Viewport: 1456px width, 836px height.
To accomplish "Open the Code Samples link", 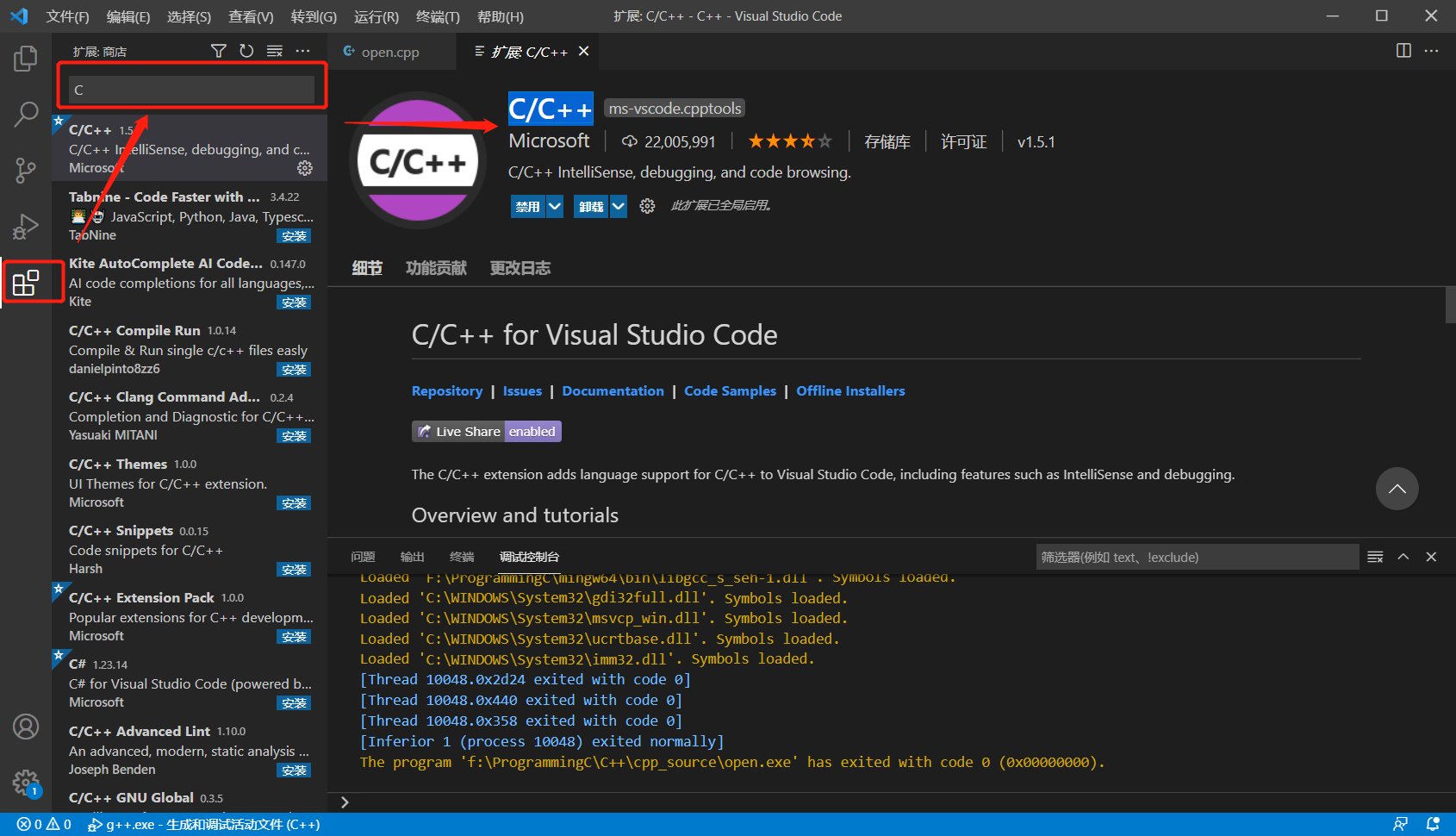I will pyautogui.click(x=731, y=390).
